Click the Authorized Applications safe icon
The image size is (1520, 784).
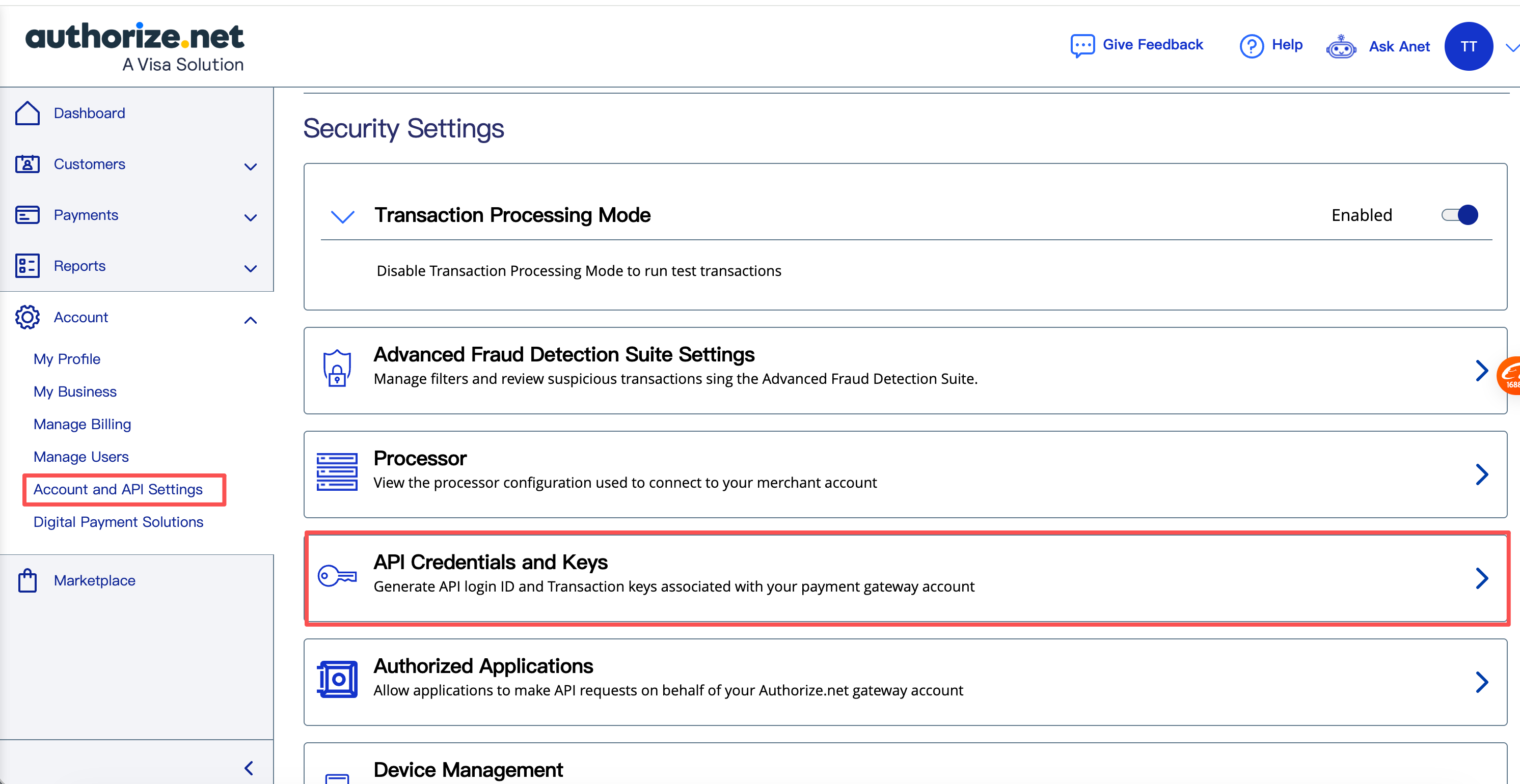coord(337,680)
